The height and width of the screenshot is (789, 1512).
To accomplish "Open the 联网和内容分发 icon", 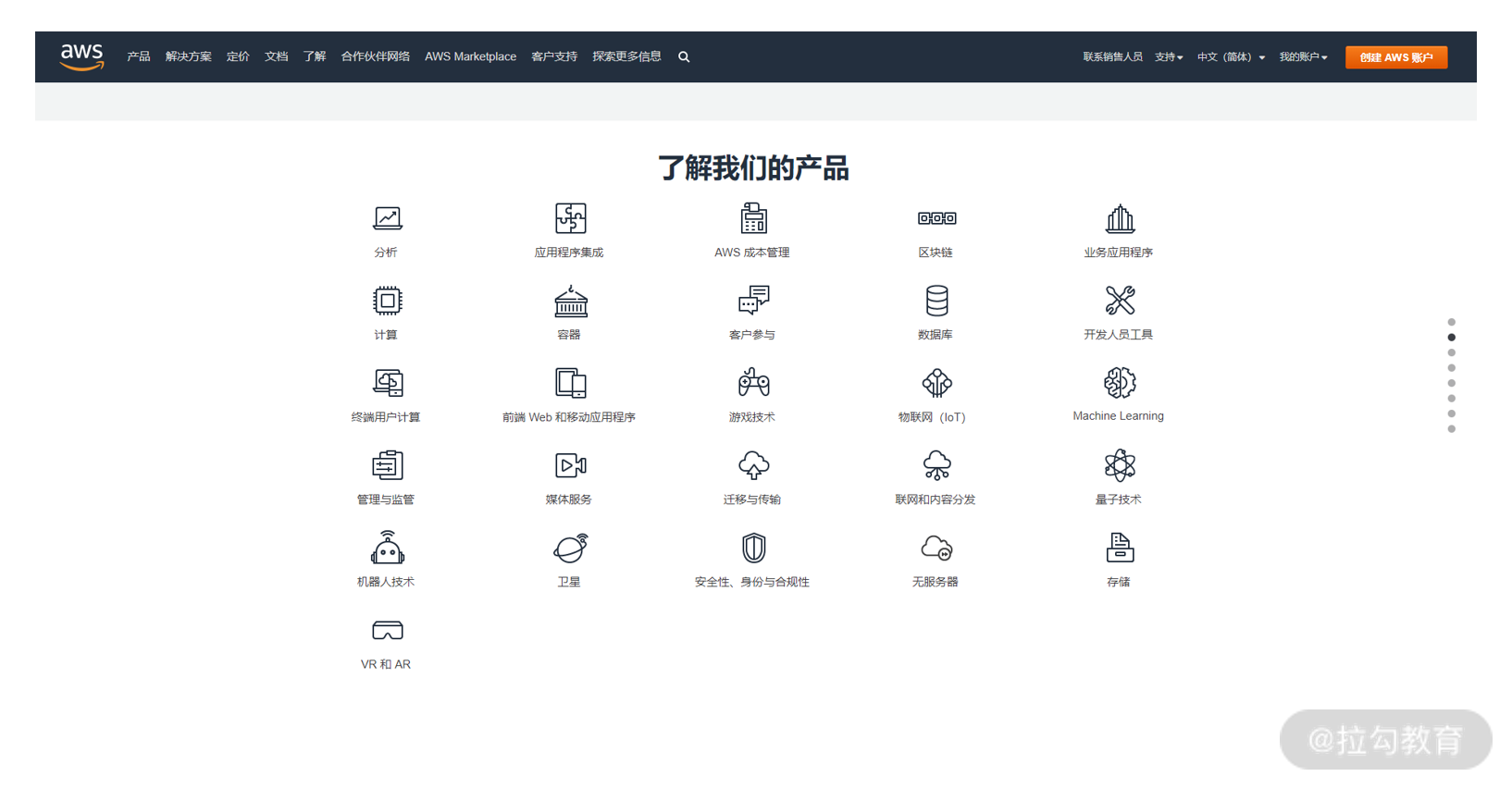I will (x=936, y=465).
